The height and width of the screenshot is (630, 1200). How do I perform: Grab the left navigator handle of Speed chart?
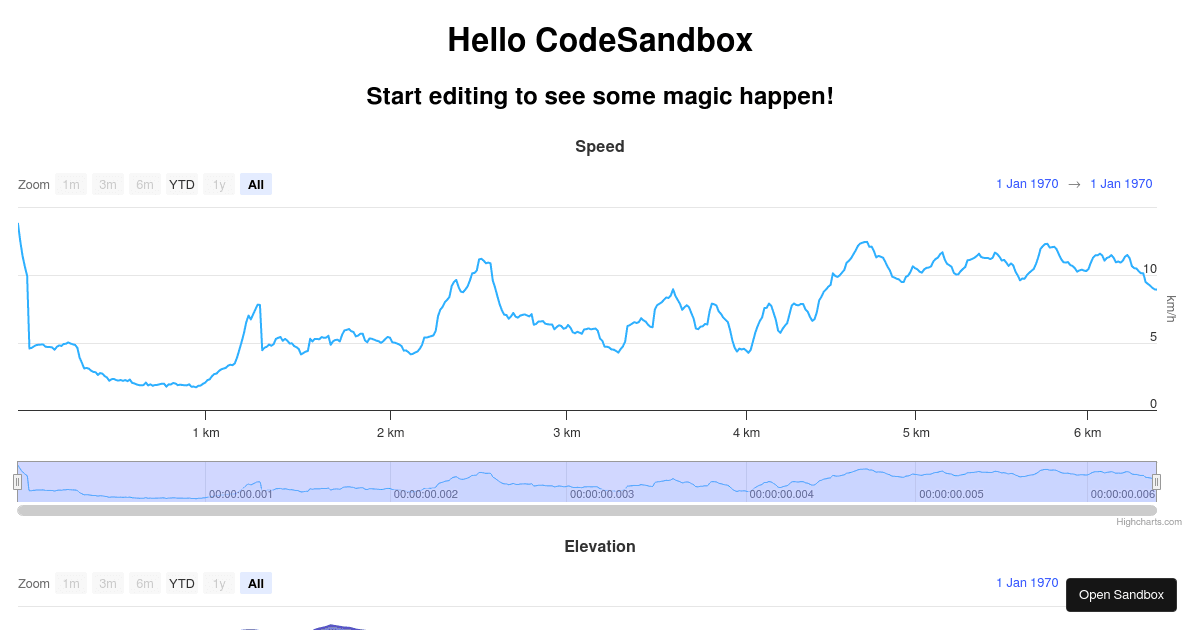pos(17,482)
